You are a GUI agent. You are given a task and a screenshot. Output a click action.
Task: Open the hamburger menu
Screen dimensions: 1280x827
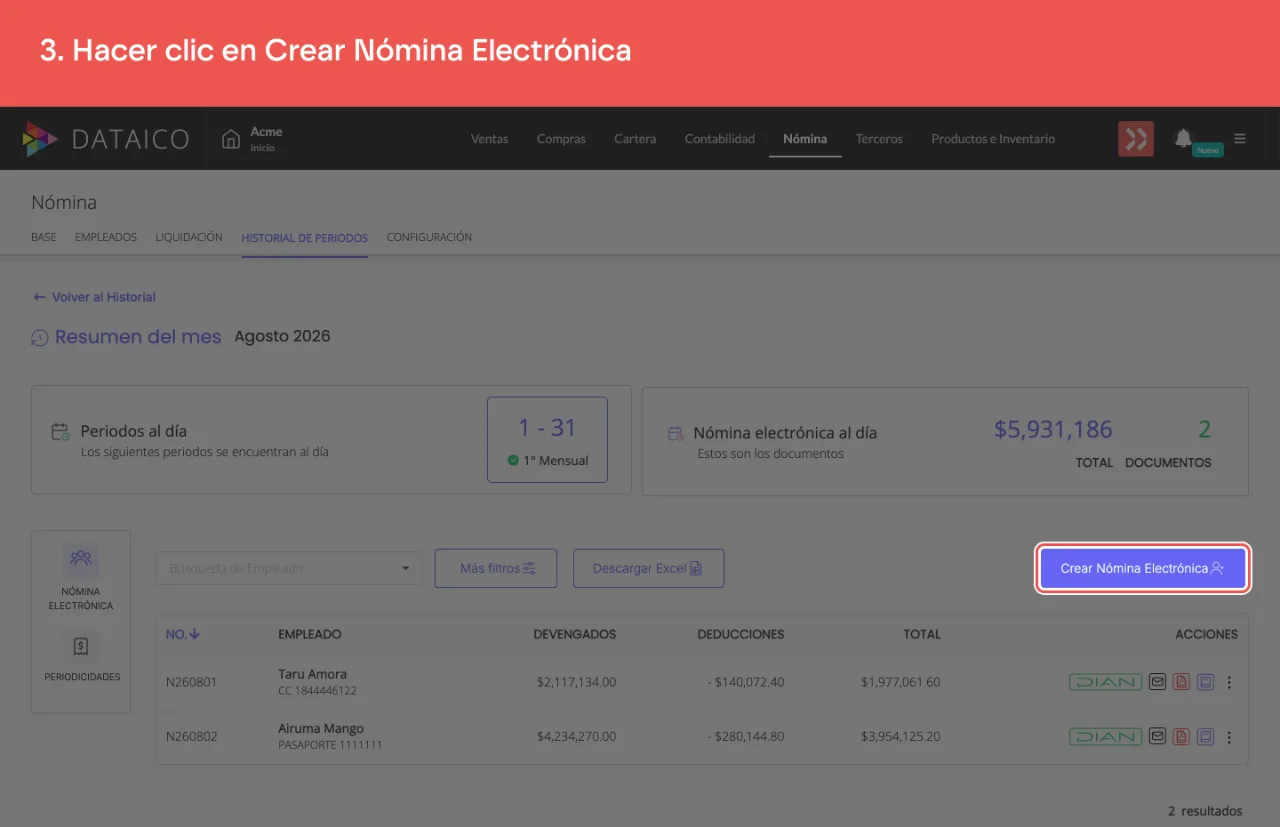(x=1240, y=139)
